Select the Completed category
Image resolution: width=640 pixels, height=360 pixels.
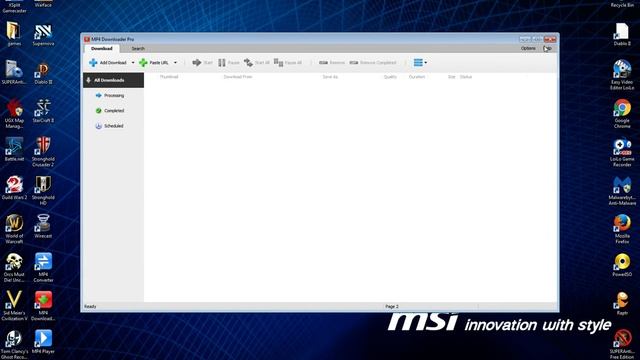coord(113,111)
